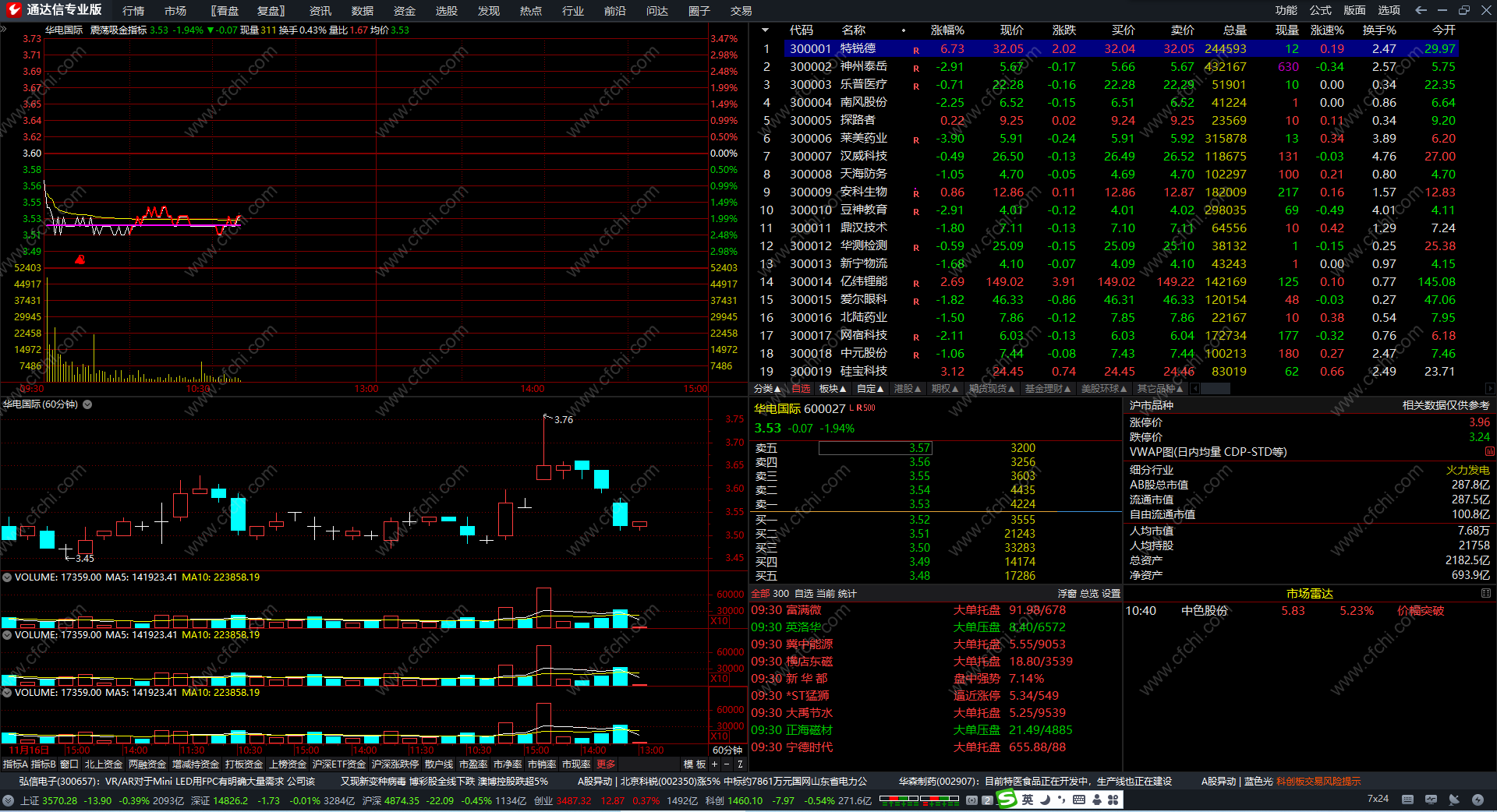Click the 通达信 red logo icon
This screenshot has height=812, width=1497.
pos(13,9)
